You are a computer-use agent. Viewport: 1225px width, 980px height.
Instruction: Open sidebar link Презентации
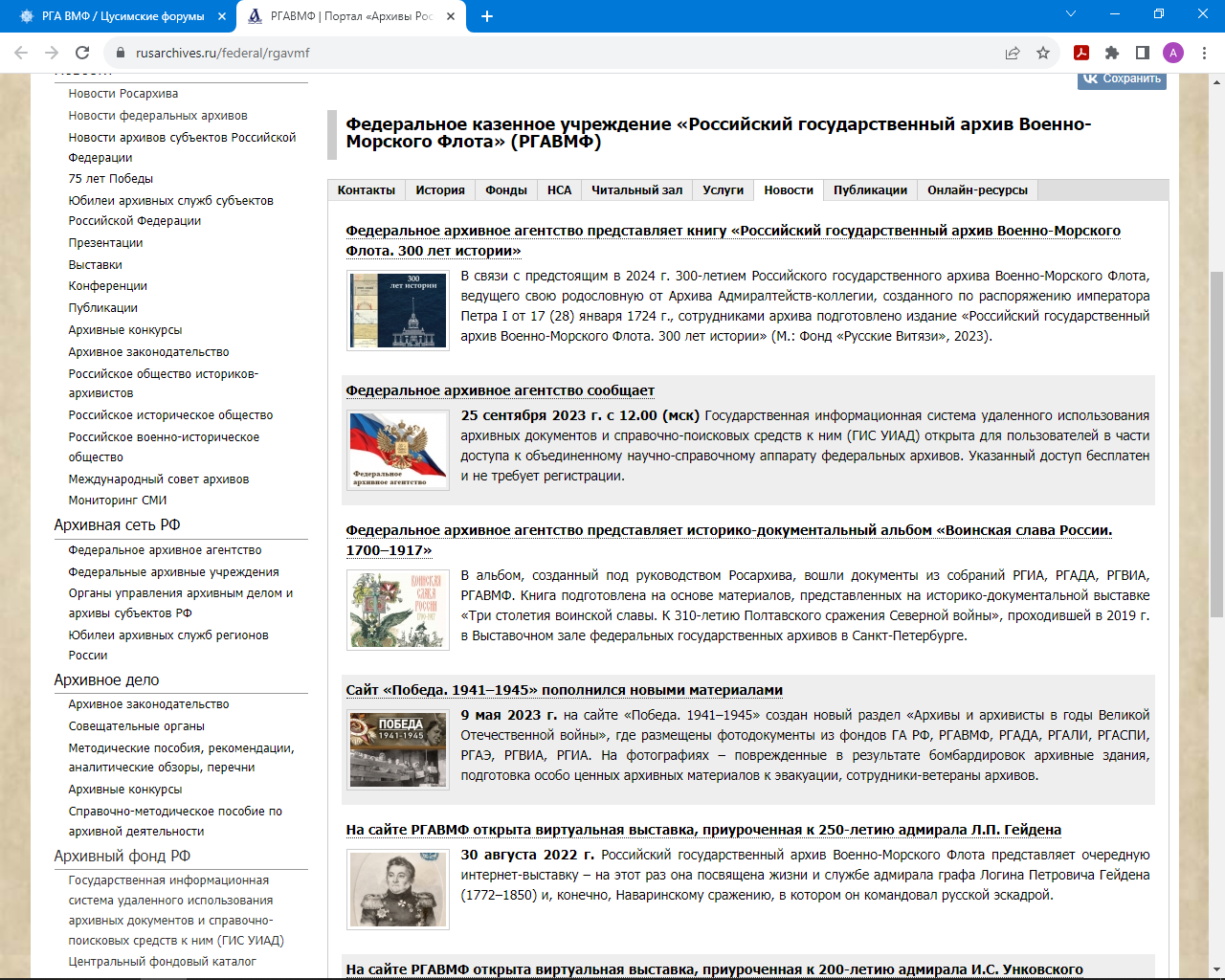click(105, 243)
